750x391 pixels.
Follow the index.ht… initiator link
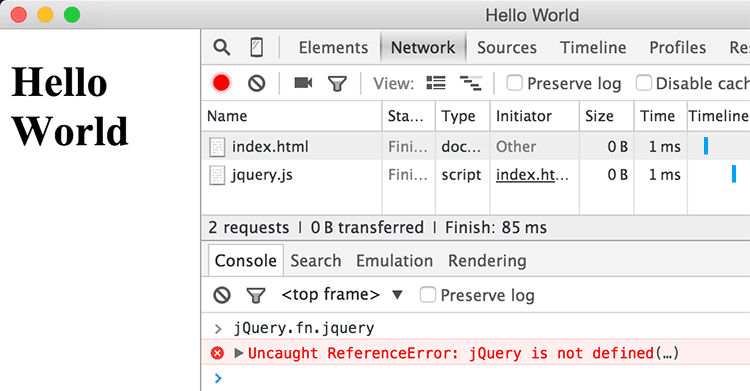[532, 175]
